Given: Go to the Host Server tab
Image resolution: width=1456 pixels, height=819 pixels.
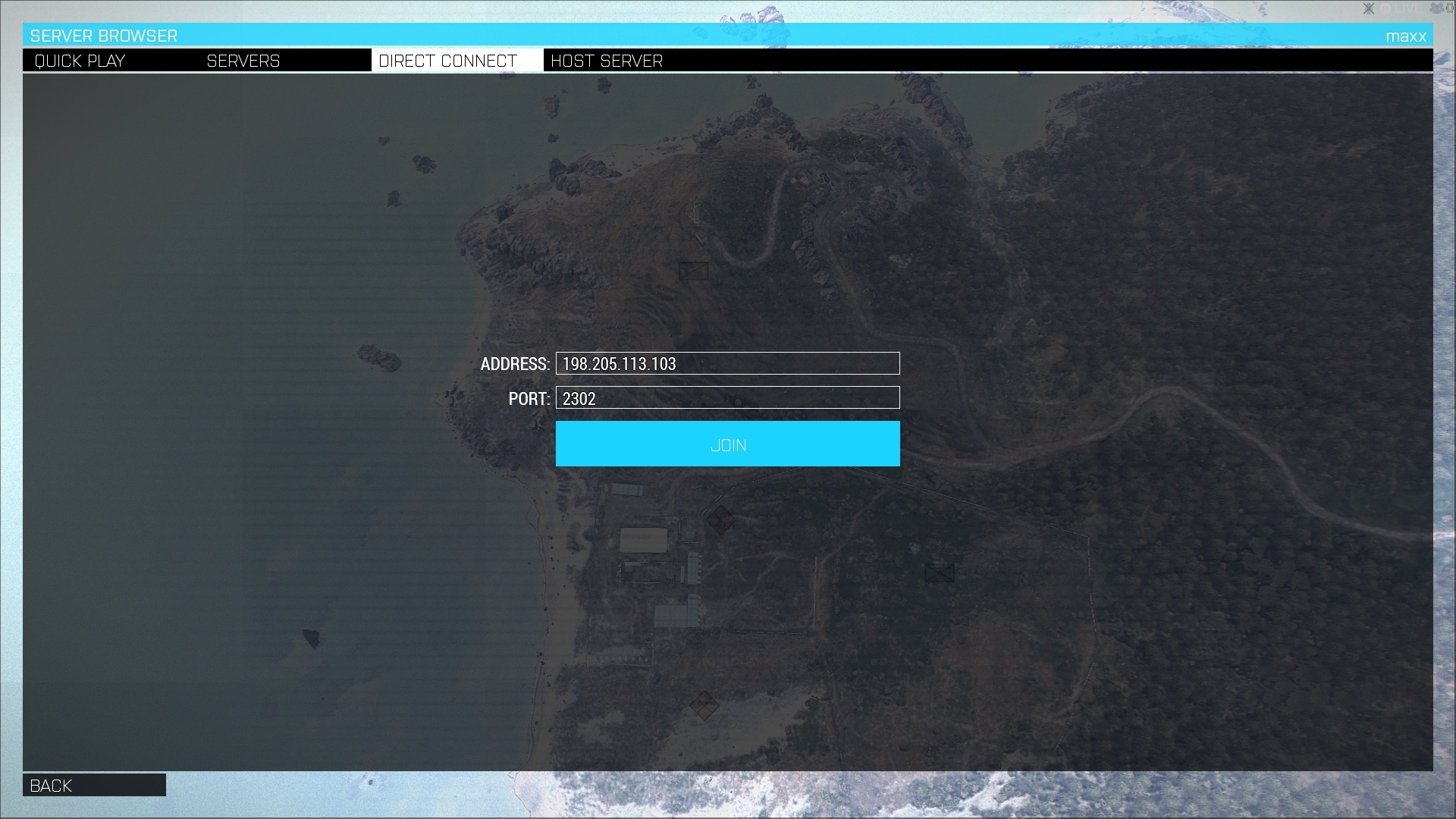Looking at the screenshot, I should (x=607, y=61).
